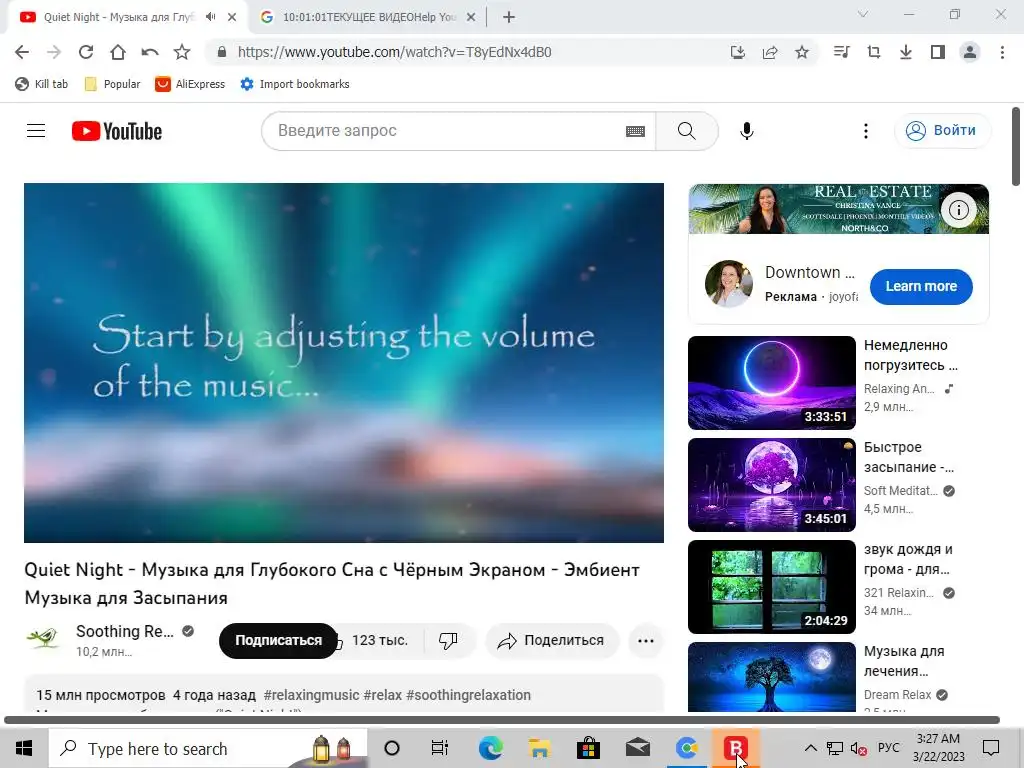
Task: Click the Поделиться share button
Action: 551,641
